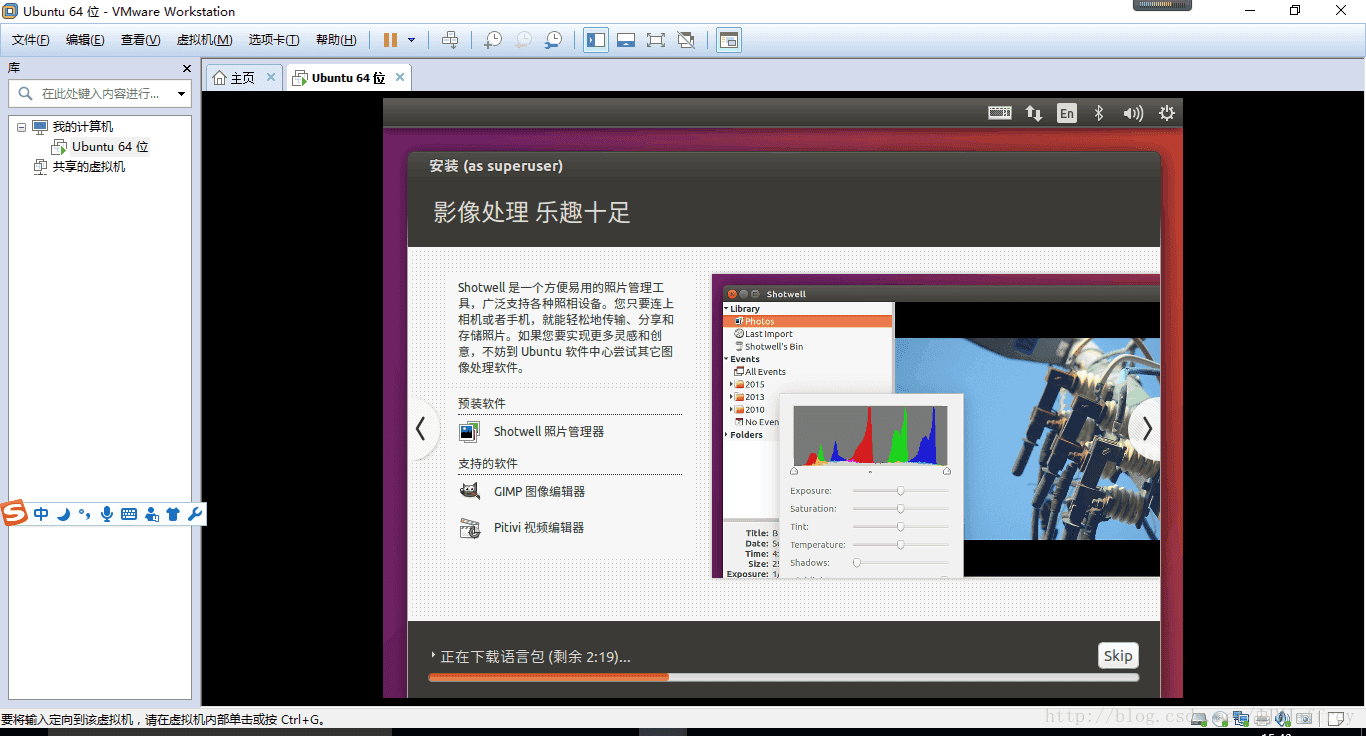This screenshot has height=736, width=1366.
Task: Click the 支持的软件 heading
Action: [x=488, y=464]
